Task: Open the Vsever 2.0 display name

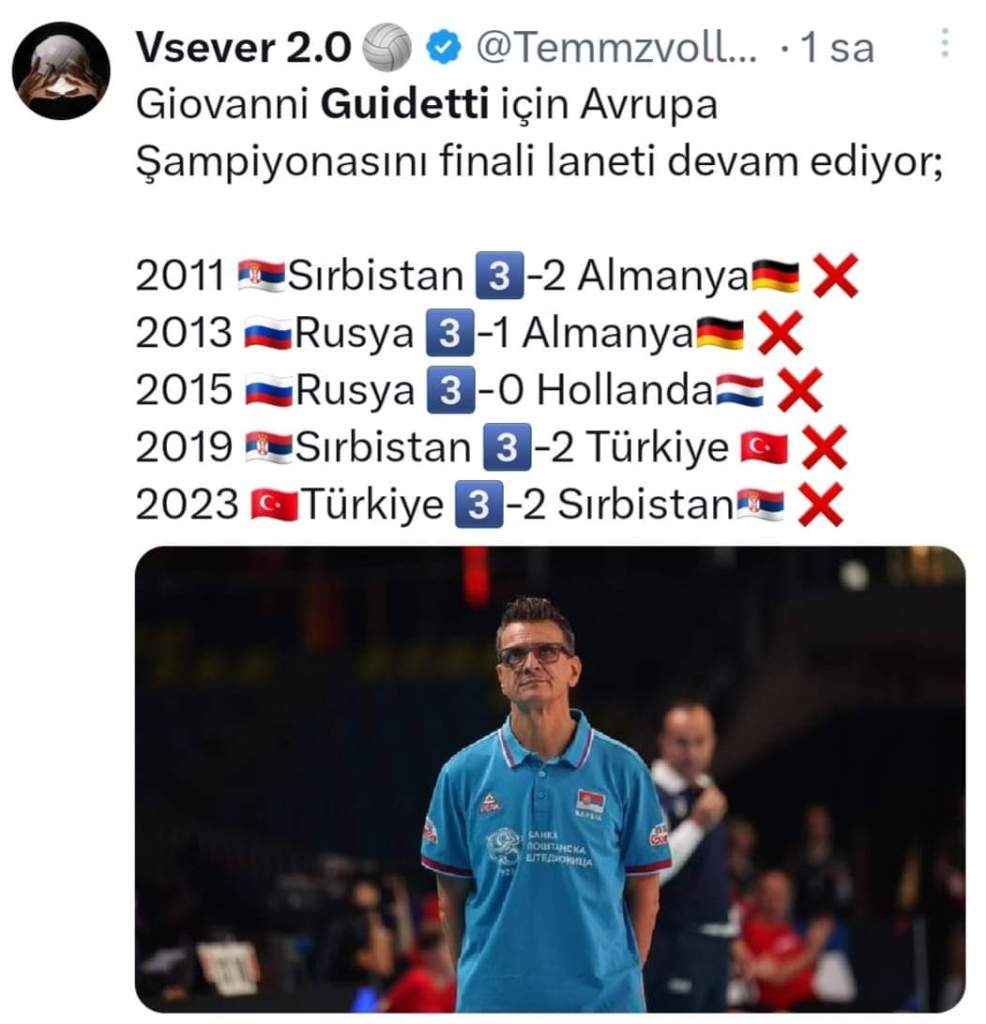Action: [x=244, y=48]
